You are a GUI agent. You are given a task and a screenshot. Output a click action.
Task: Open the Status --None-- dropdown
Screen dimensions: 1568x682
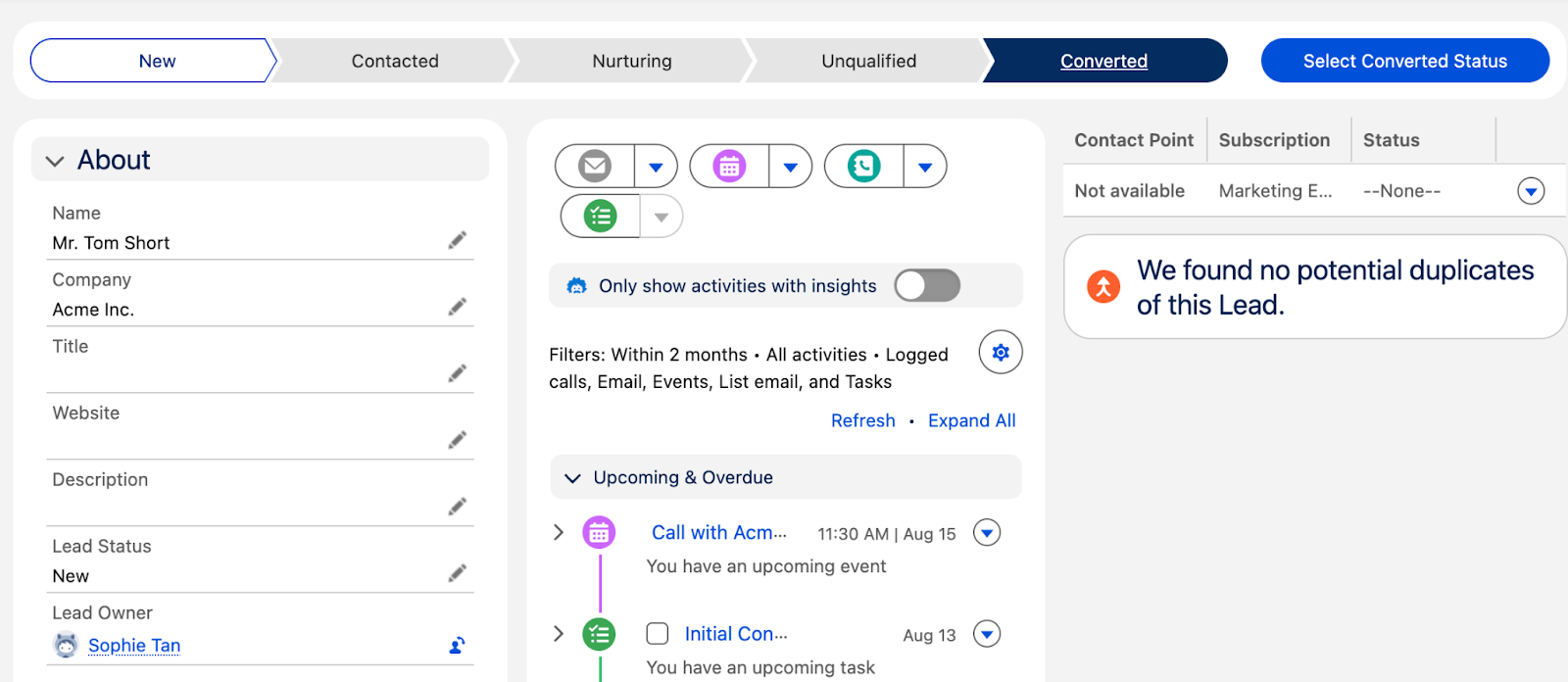coord(1530,190)
